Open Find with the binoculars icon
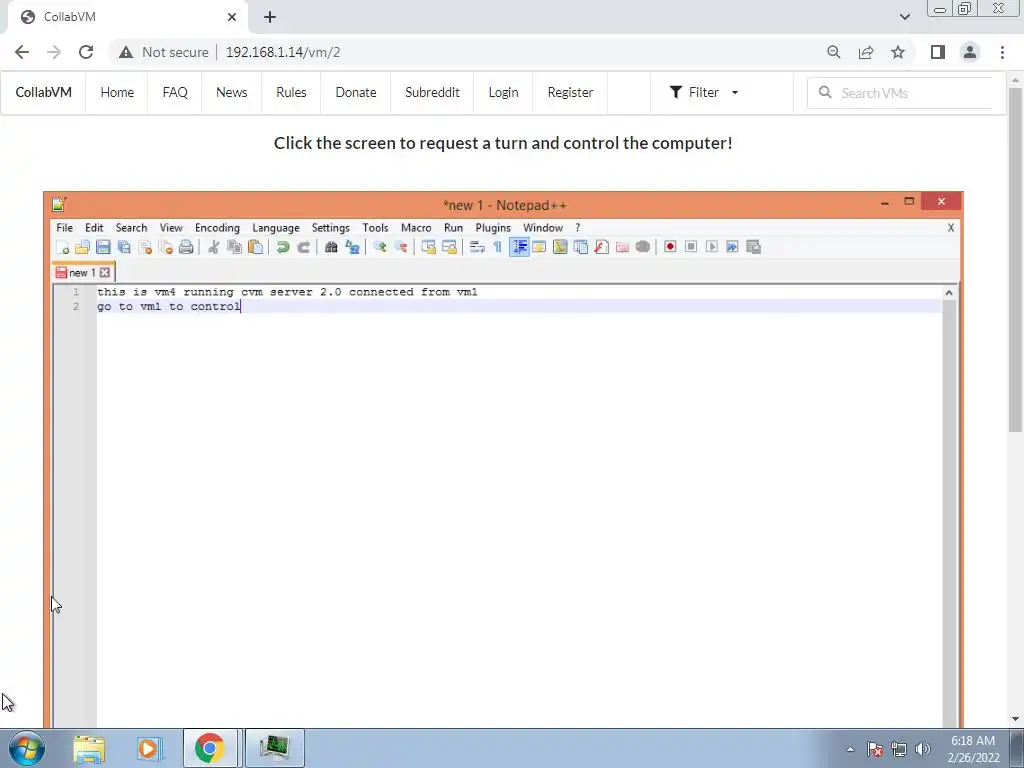Image resolution: width=1024 pixels, height=768 pixels. click(331, 247)
